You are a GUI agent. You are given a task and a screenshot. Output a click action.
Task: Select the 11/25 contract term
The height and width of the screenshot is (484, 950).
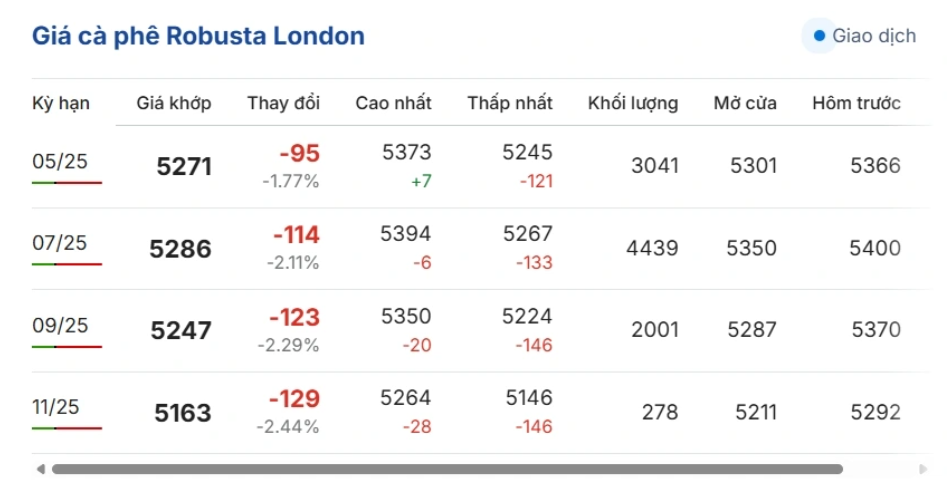point(56,407)
